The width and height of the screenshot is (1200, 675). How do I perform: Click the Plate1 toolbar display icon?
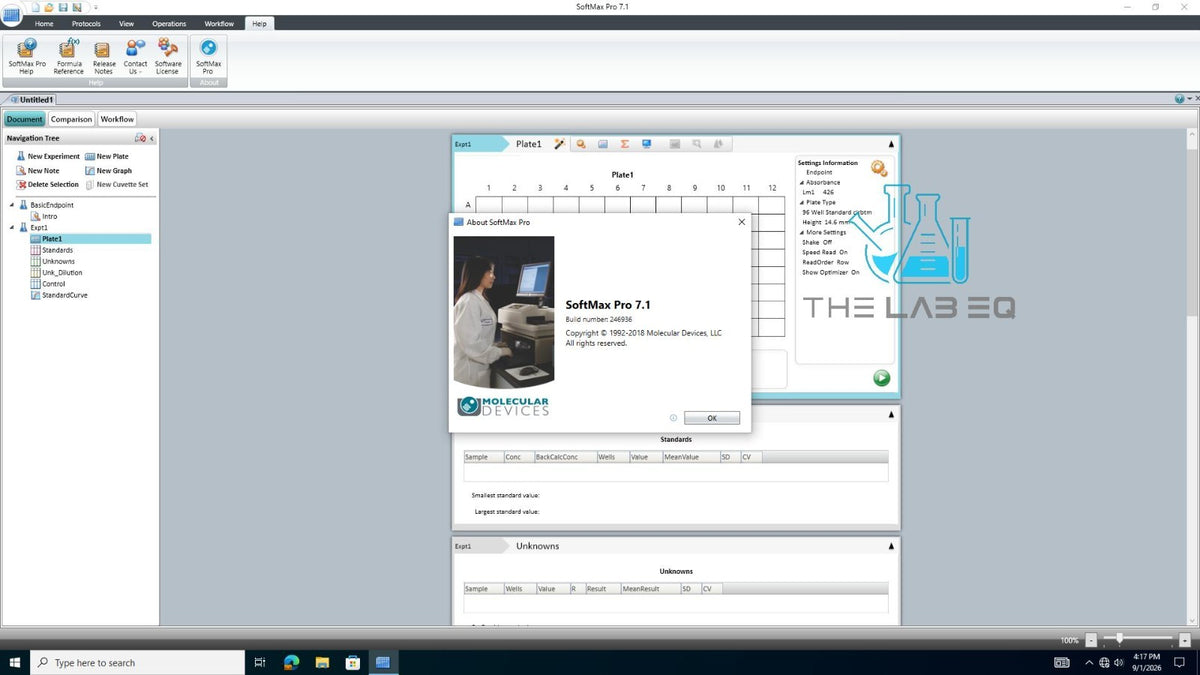coord(603,144)
